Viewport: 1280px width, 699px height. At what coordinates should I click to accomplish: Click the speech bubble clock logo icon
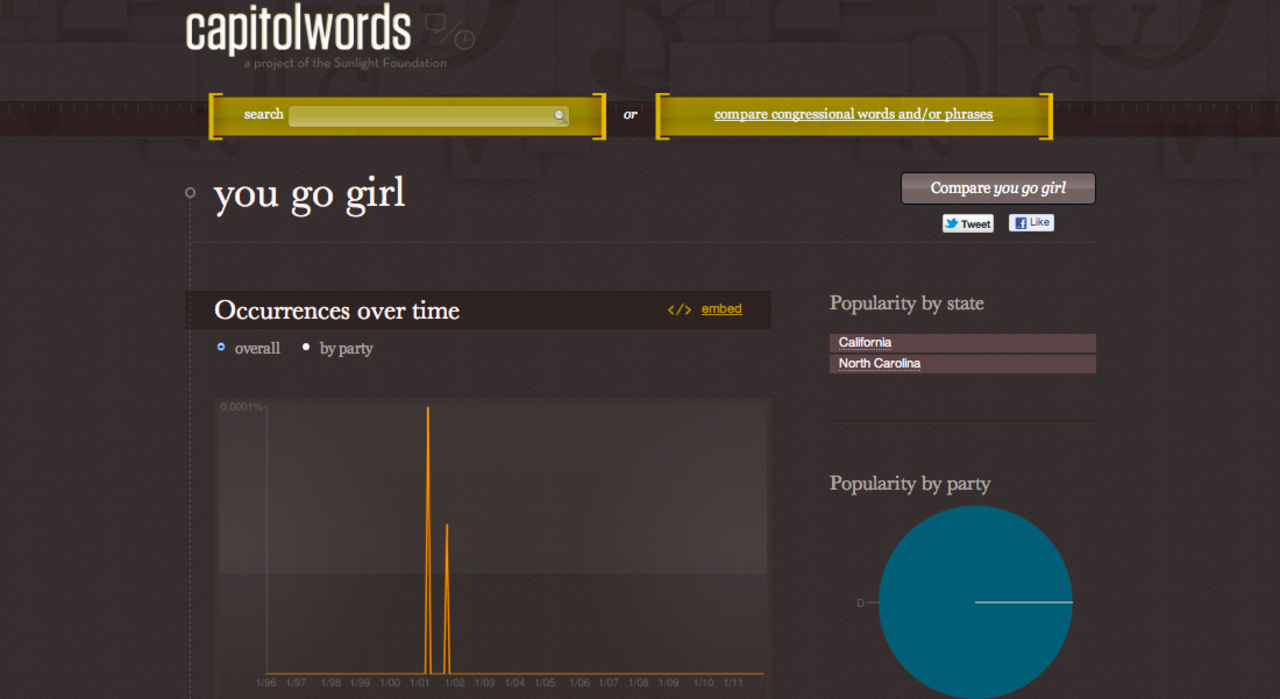pos(449,32)
